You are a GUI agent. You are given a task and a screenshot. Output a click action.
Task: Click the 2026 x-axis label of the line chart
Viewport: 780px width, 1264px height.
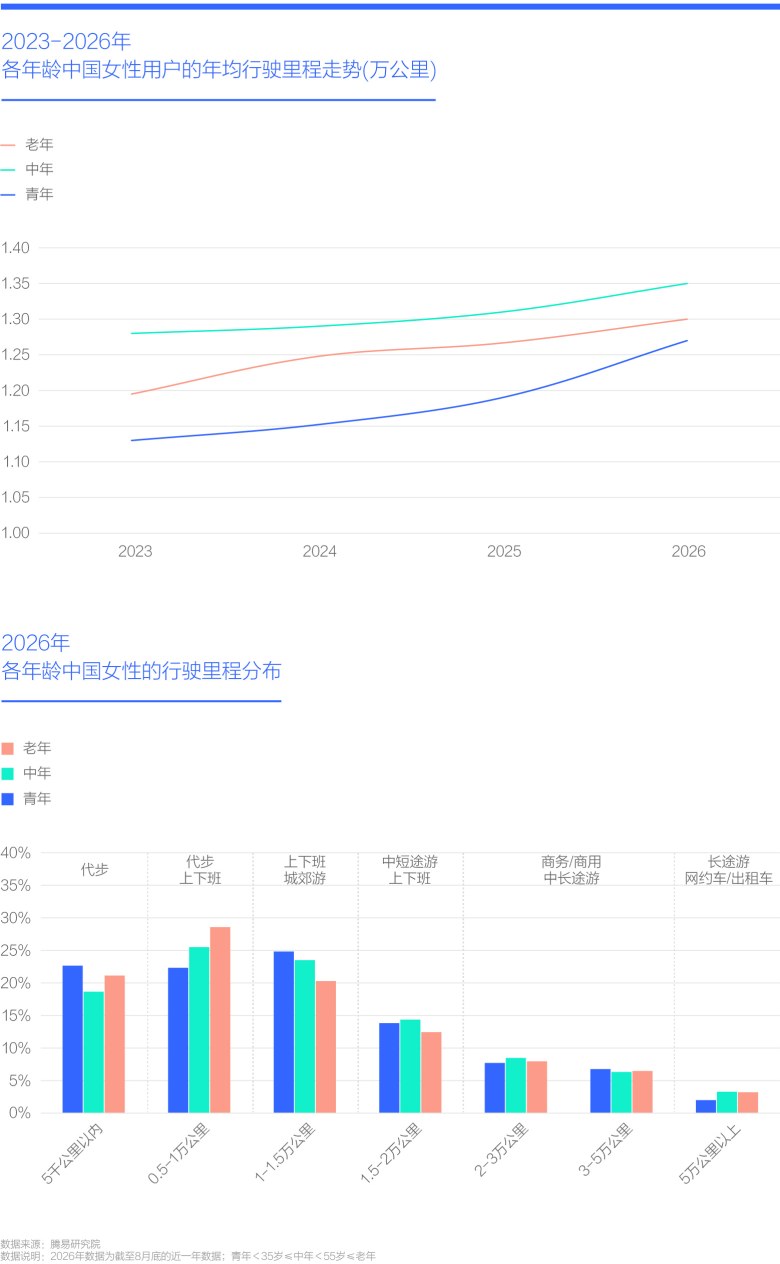tap(688, 552)
